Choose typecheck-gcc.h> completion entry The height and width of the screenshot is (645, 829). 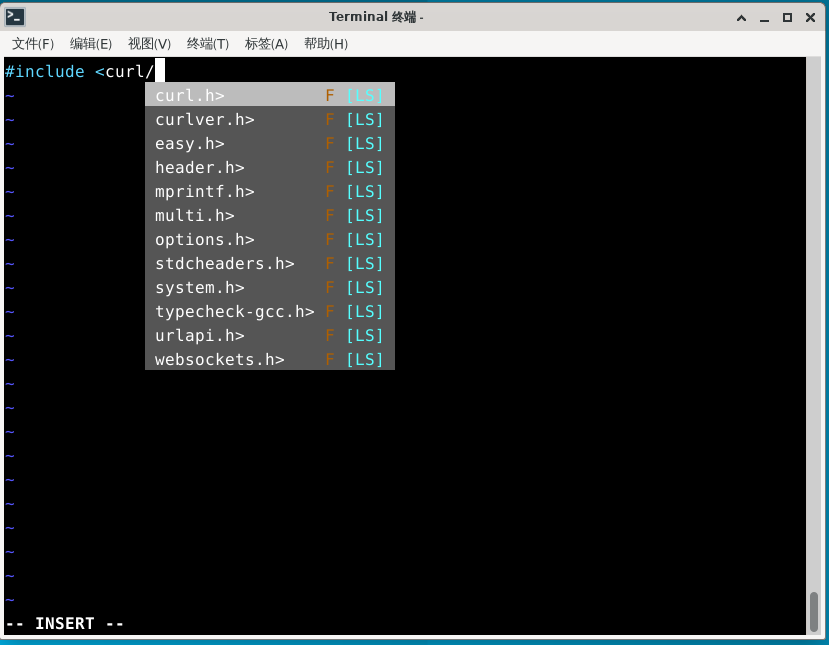270,311
